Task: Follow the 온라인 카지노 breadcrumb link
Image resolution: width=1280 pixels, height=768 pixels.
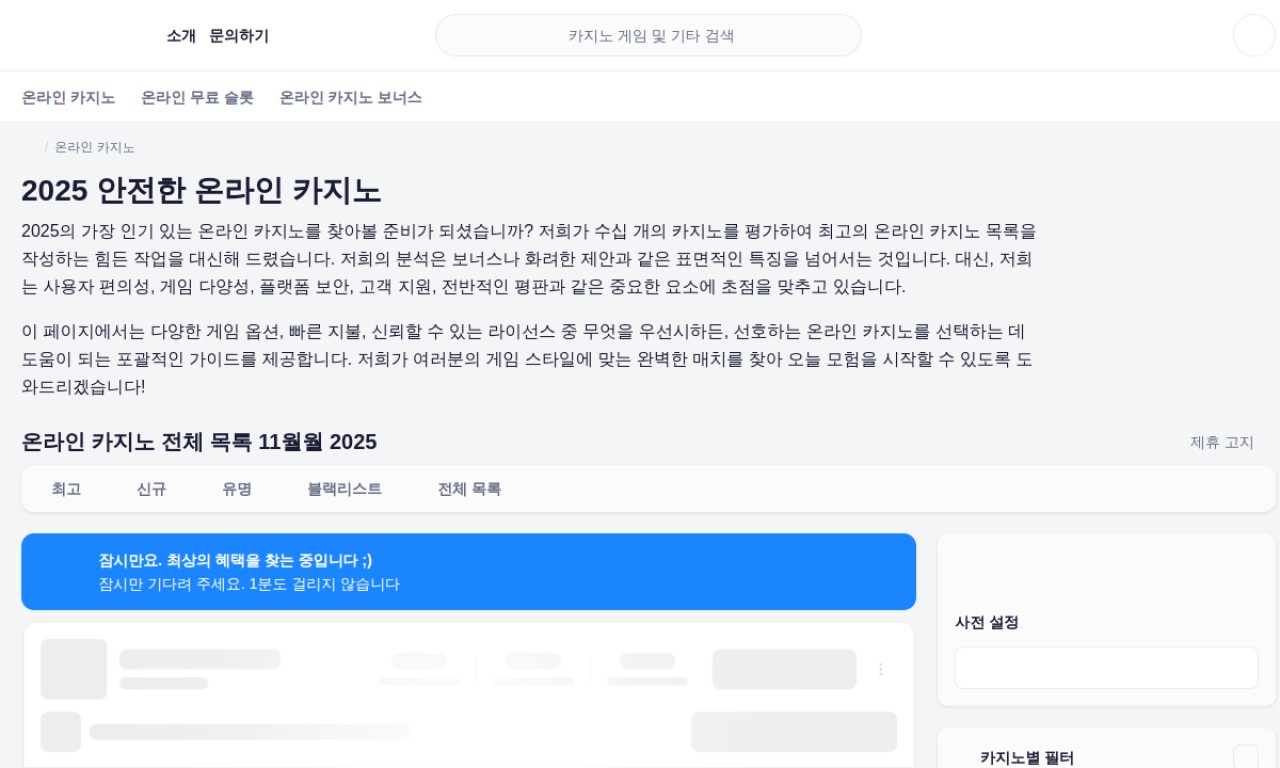Action: tap(94, 147)
